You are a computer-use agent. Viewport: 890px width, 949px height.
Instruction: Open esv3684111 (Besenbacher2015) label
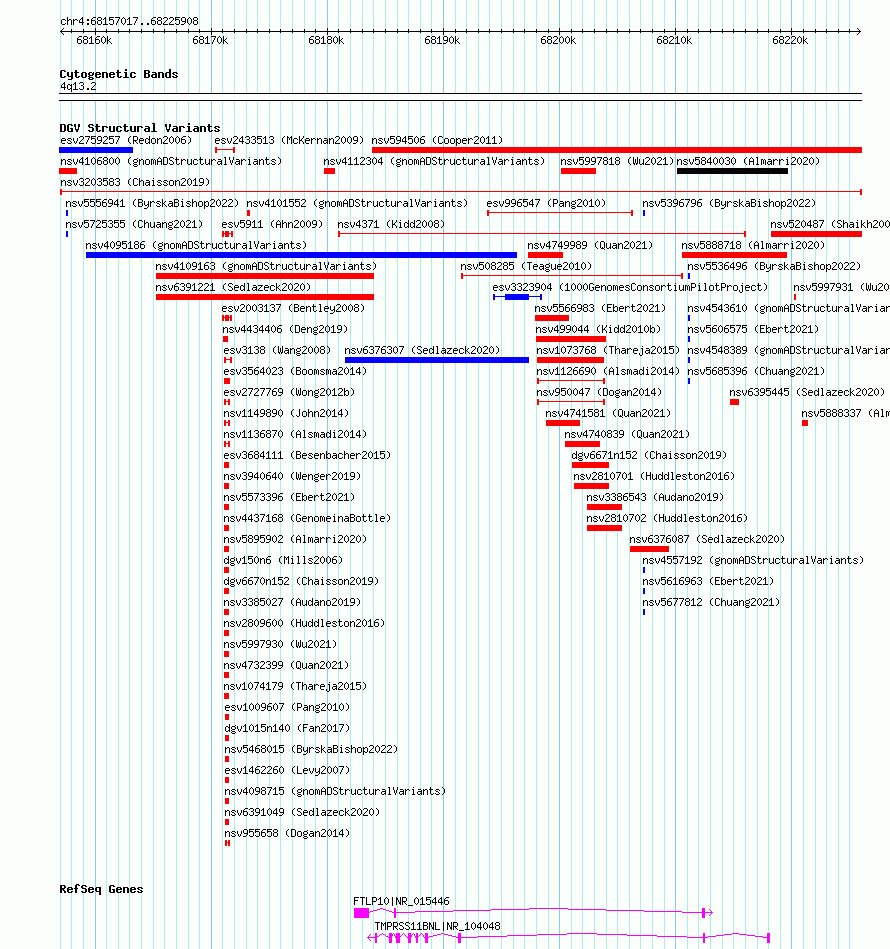[x=307, y=455]
